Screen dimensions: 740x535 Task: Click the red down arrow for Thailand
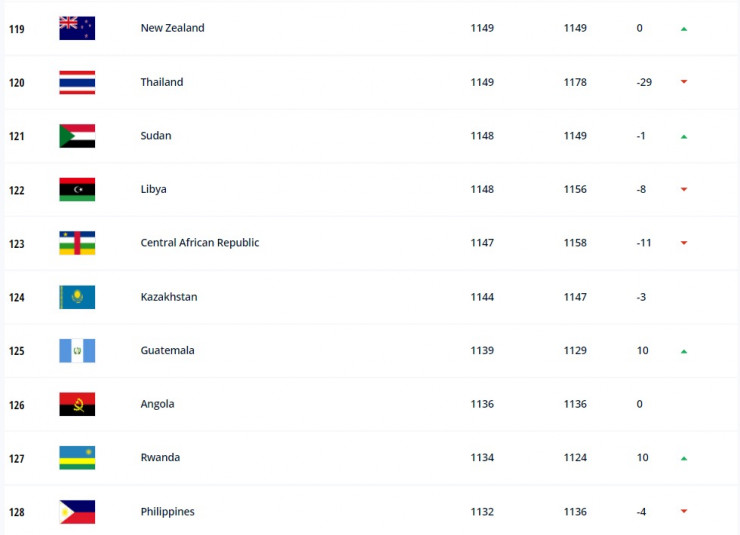pyautogui.click(x=684, y=82)
